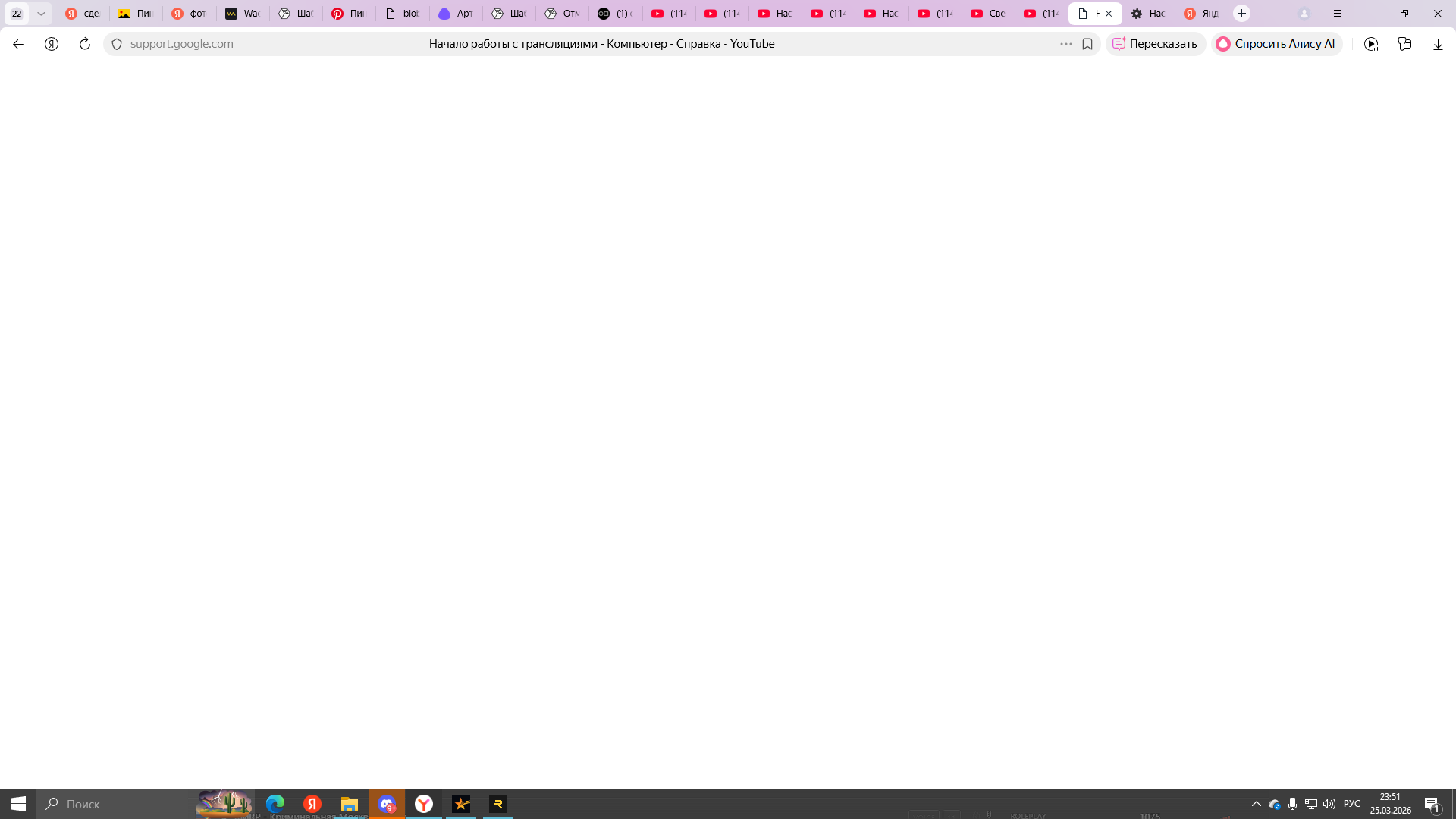The width and height of the screenshot is (1456, 819).
Task: Click the Спросить Алису AI button
Action: 1276,44
